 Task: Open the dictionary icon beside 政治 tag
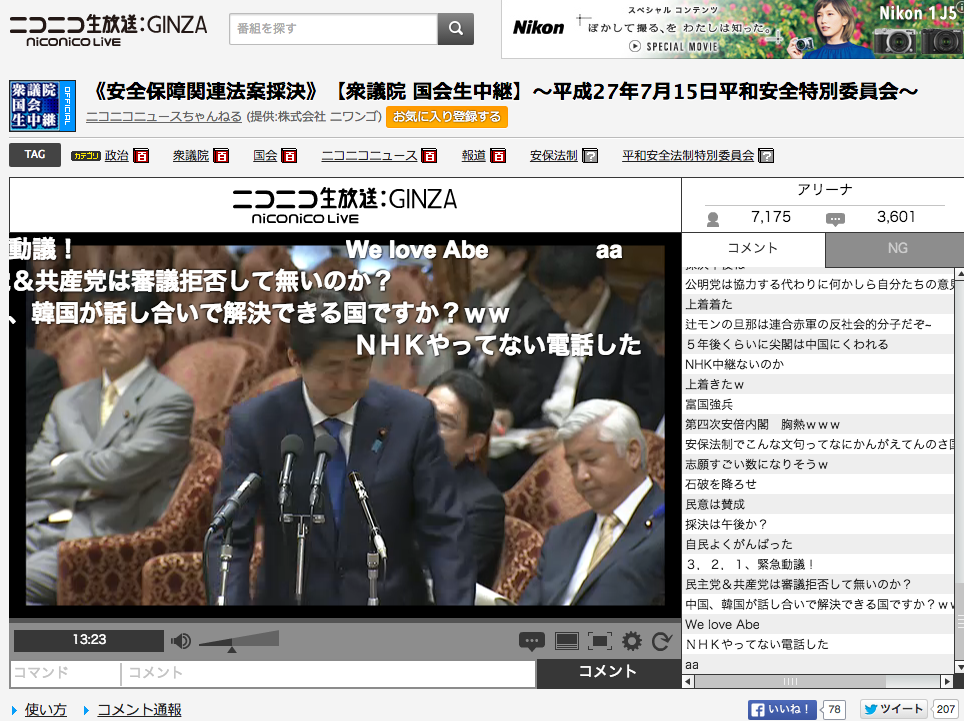pos(141,156)
